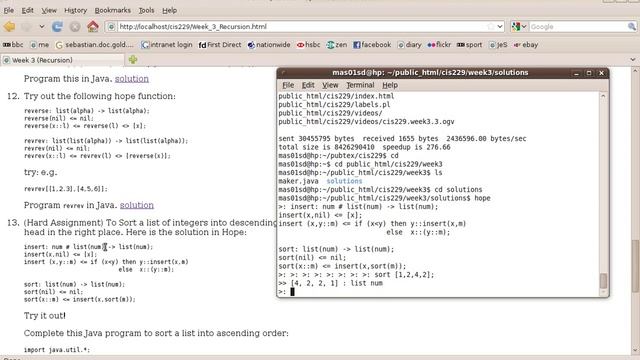Open the diary bookmark
Image resolution: width=640 pixels, height=360 pixels.
coord(409,44)
